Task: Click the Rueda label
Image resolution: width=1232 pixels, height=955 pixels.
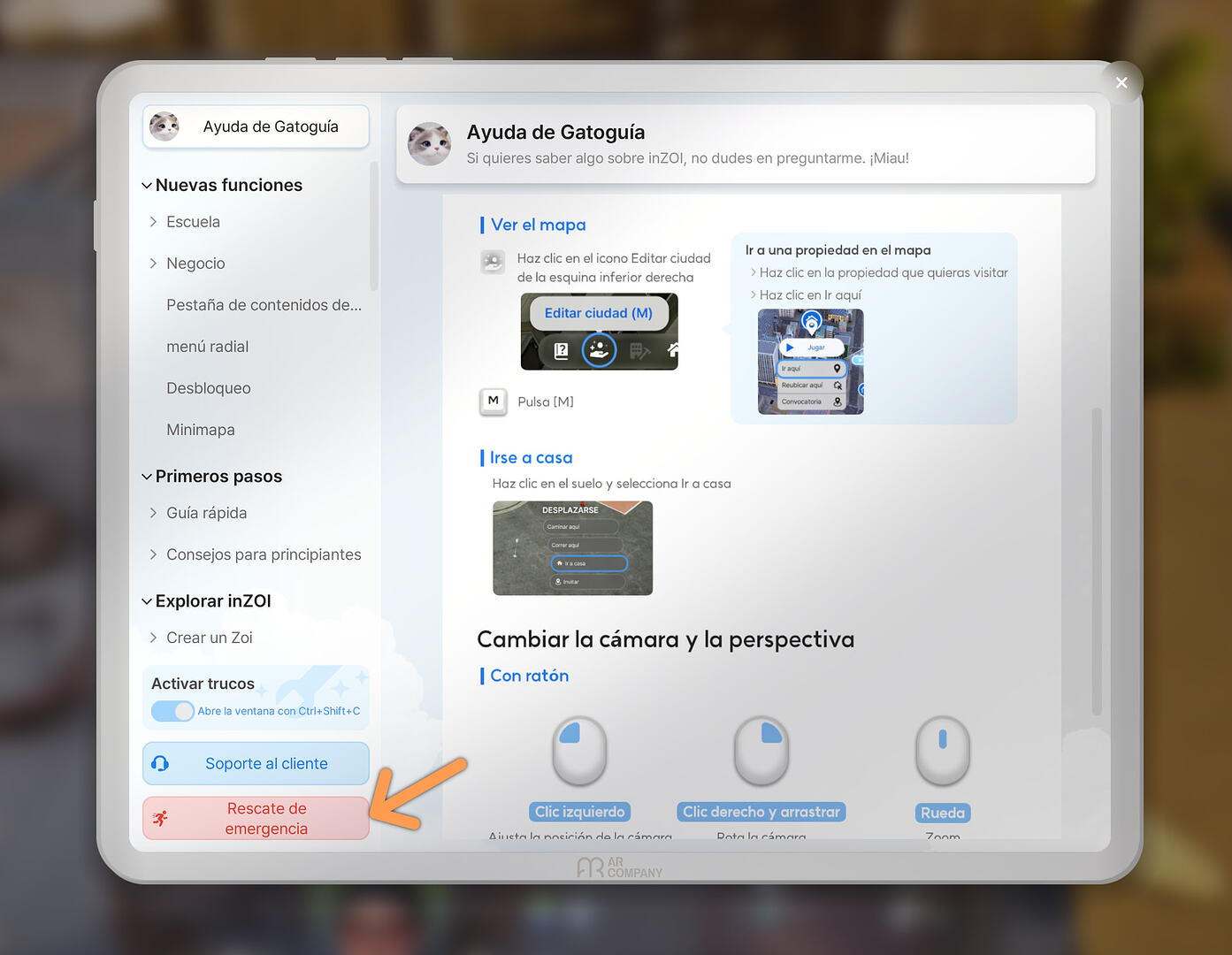Action: [943, 813]
